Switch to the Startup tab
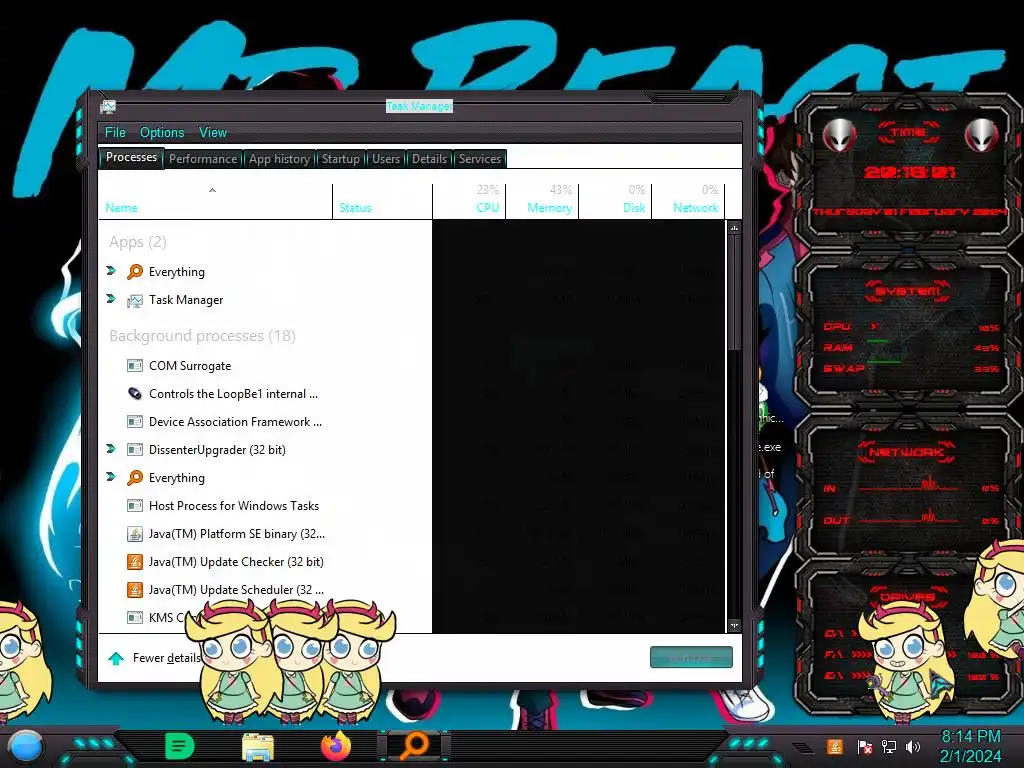 340,159
